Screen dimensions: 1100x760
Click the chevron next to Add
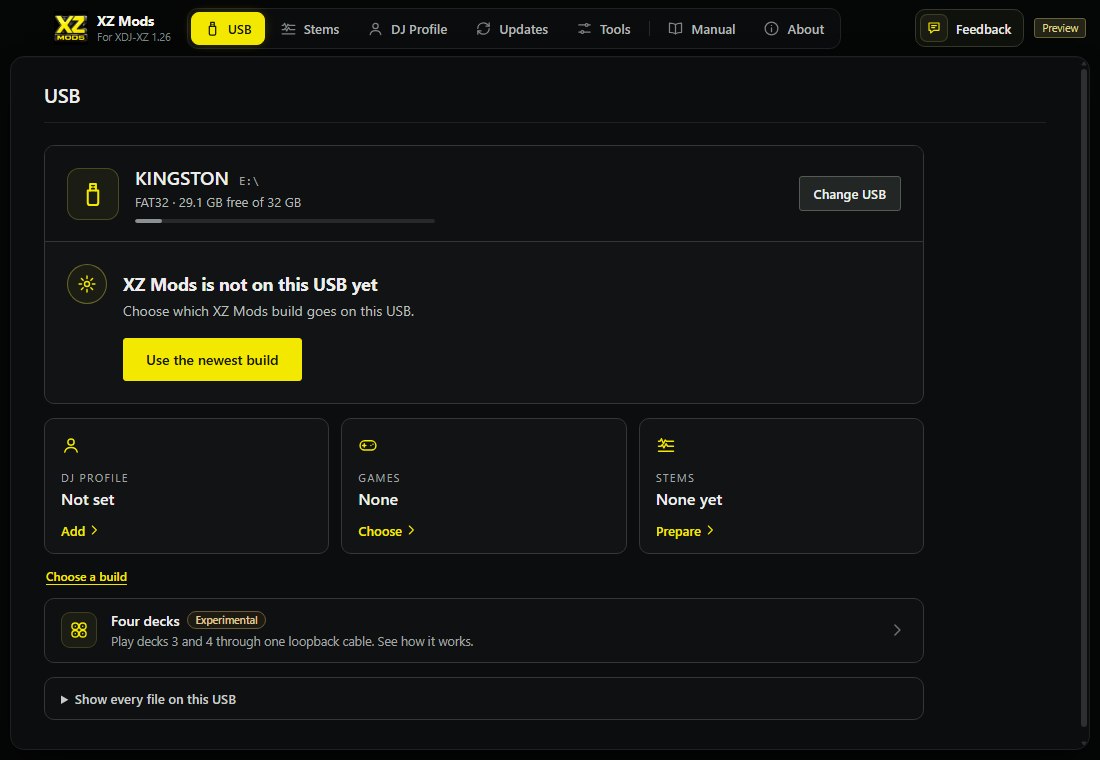pyautogui.click(x=95, y=531)
